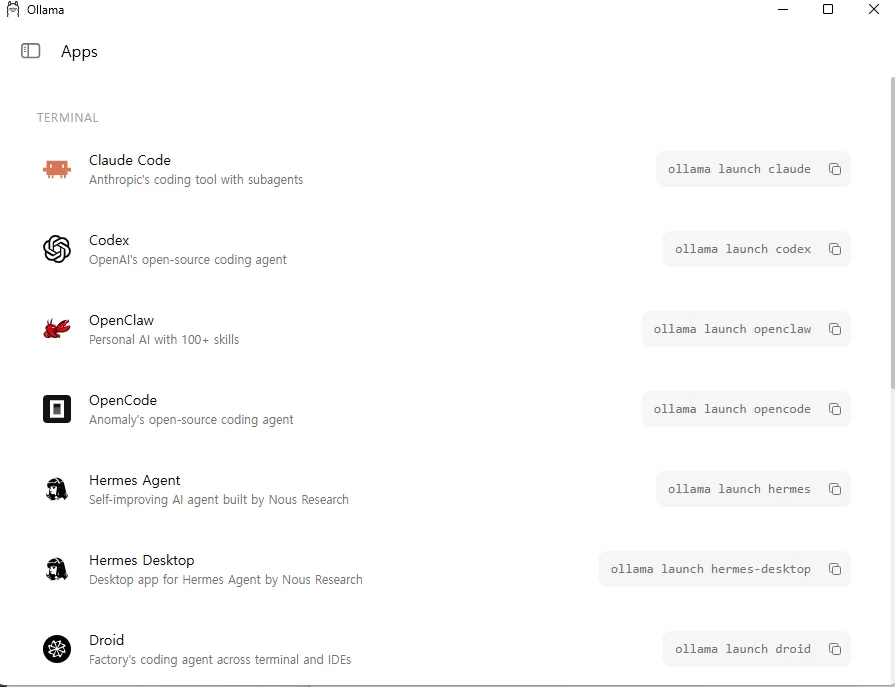Select the 'ollama launch hermes' command text

point(739,489)
